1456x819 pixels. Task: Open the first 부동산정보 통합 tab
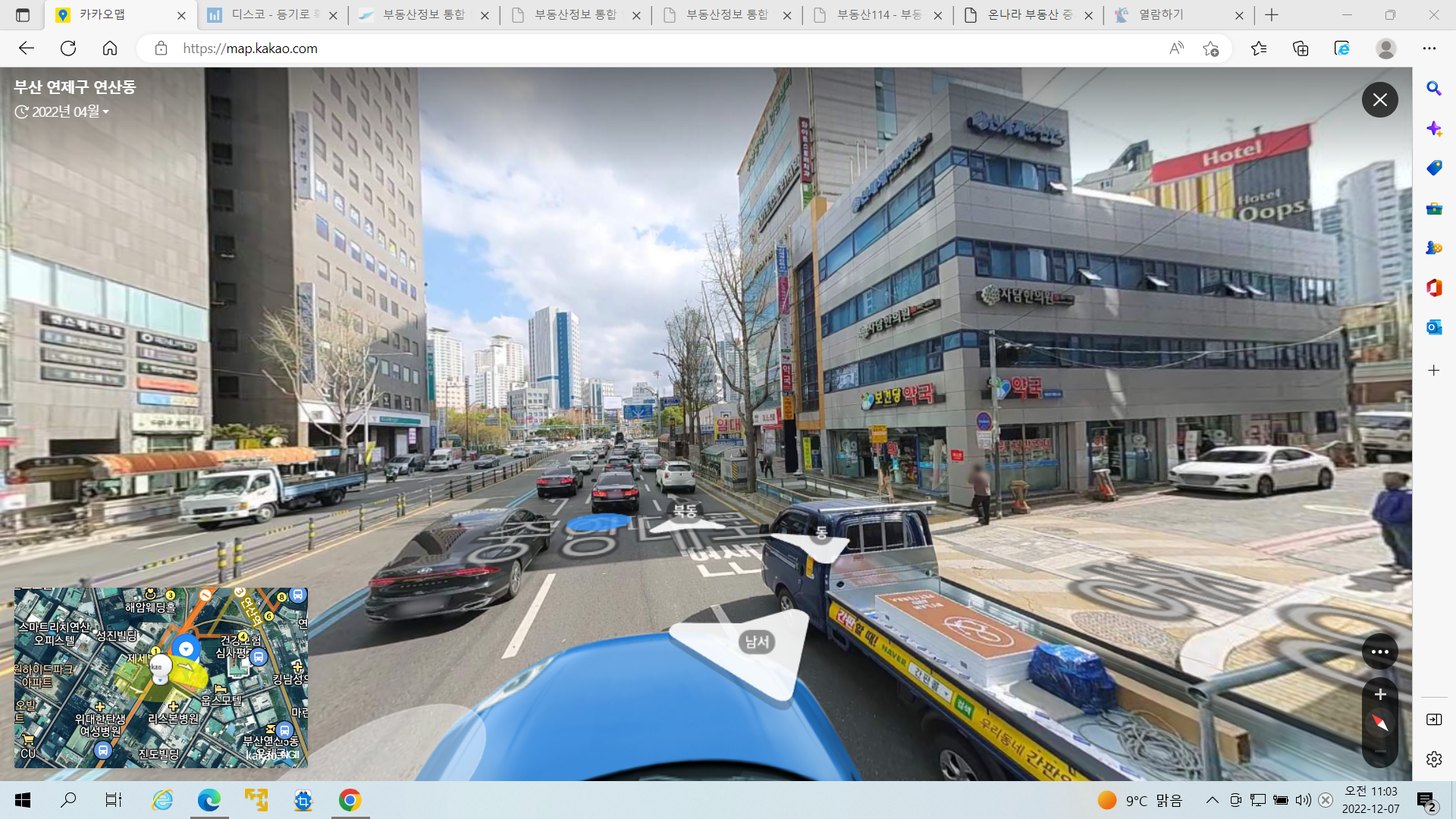[x=425, y=15]
